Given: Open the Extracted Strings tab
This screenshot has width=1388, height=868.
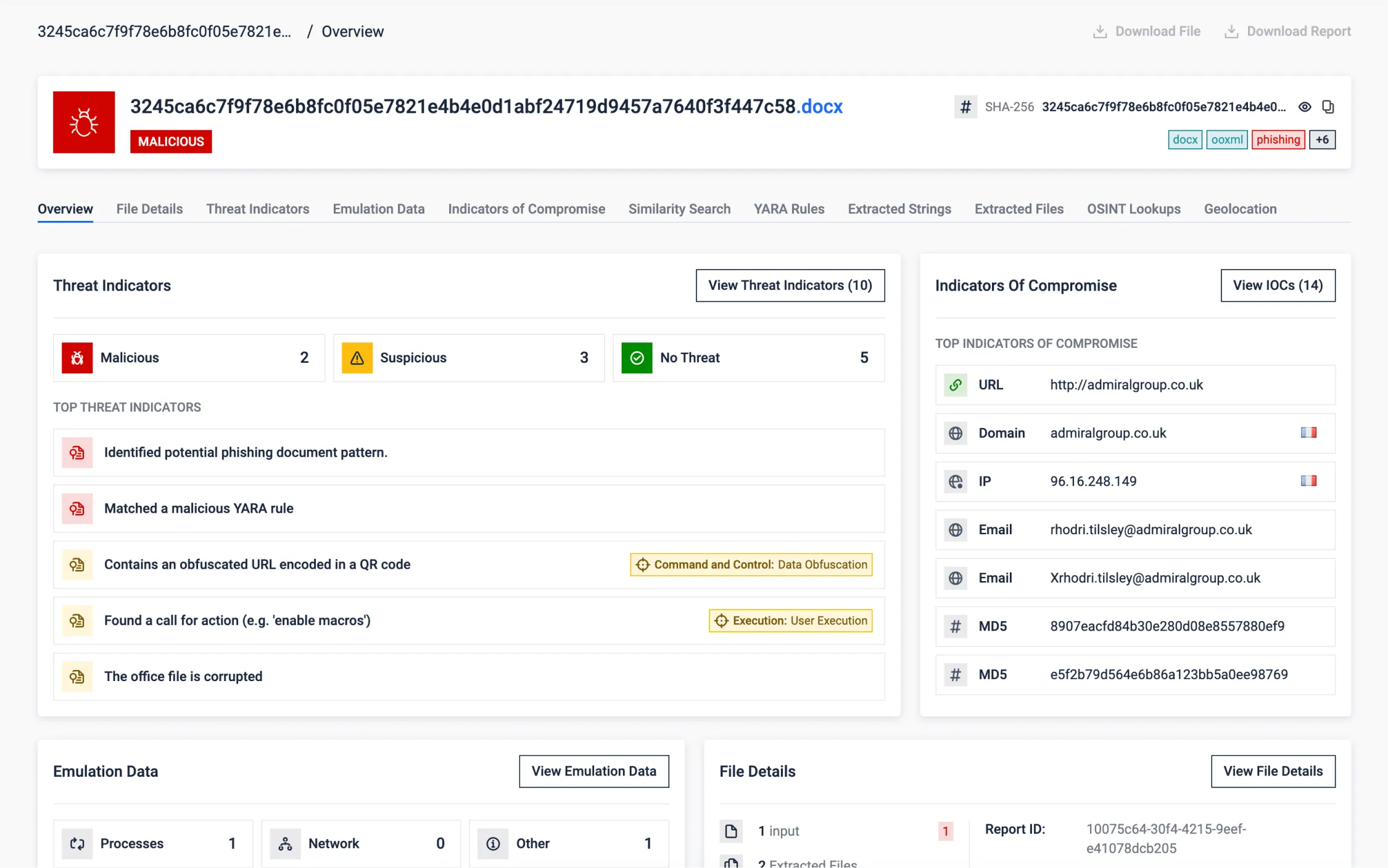Looking at the screenshot, I should pyautogui.click(x=899, y=209).
